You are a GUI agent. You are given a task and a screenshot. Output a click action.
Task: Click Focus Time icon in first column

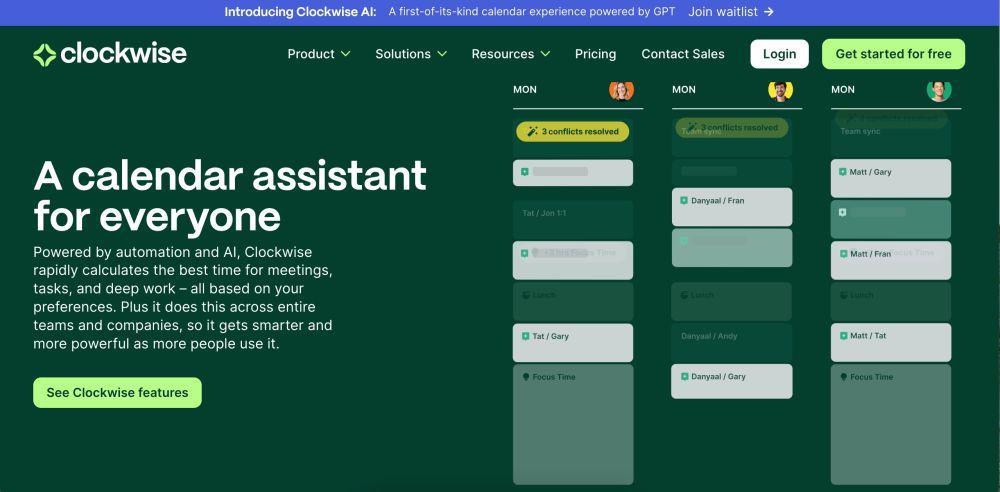tap(526, 377)
